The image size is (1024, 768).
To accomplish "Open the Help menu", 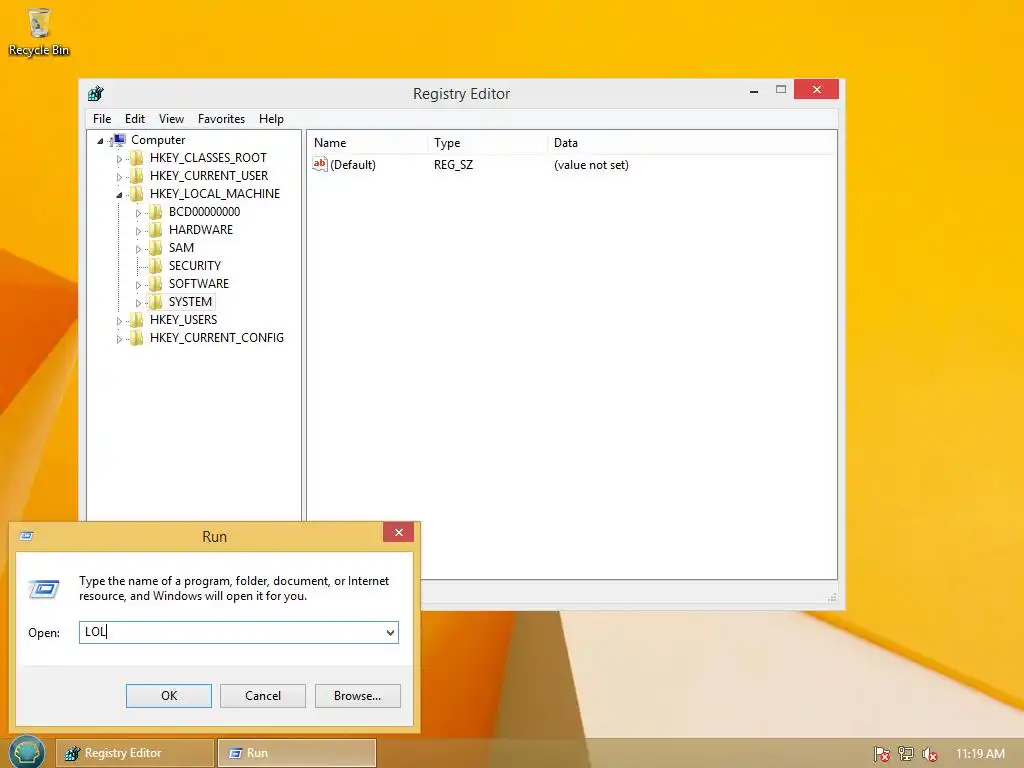I will 271,119.
